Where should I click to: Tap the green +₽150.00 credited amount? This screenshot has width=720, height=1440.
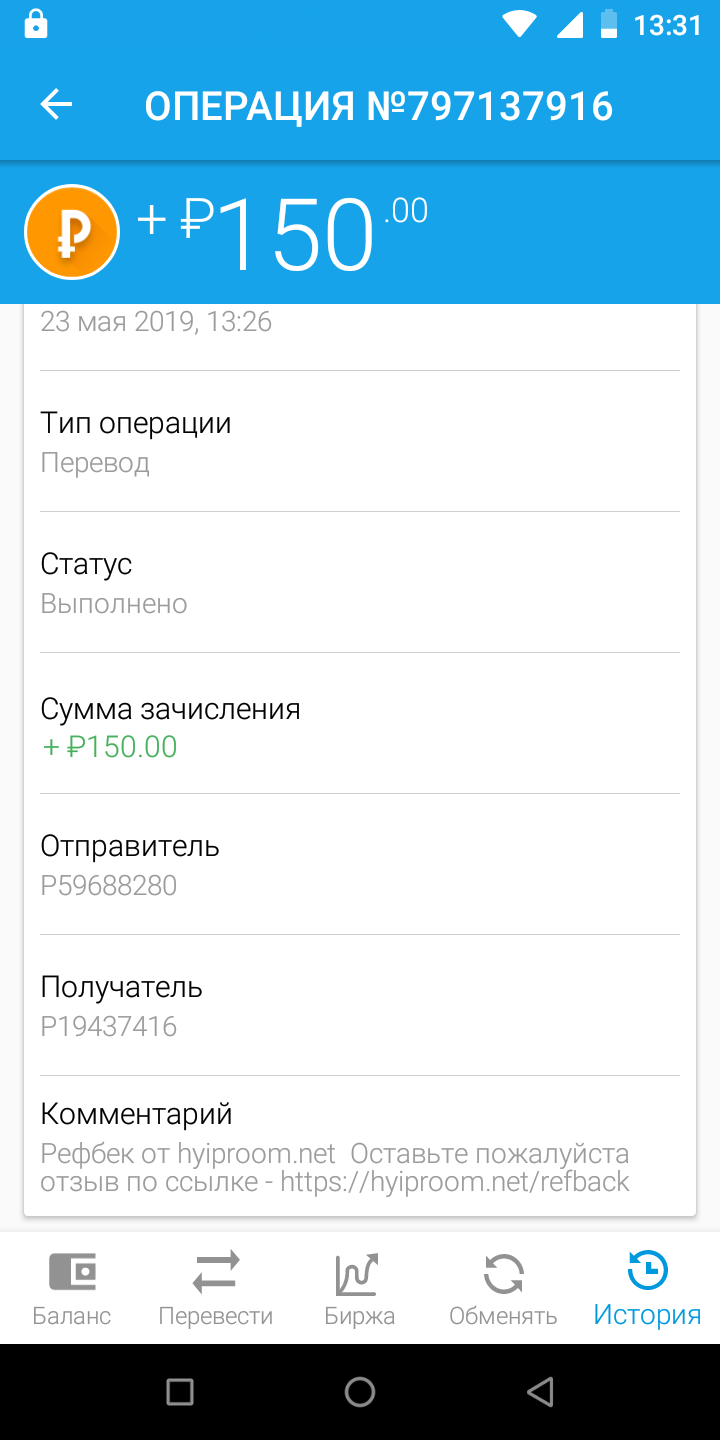pos(110,747)
